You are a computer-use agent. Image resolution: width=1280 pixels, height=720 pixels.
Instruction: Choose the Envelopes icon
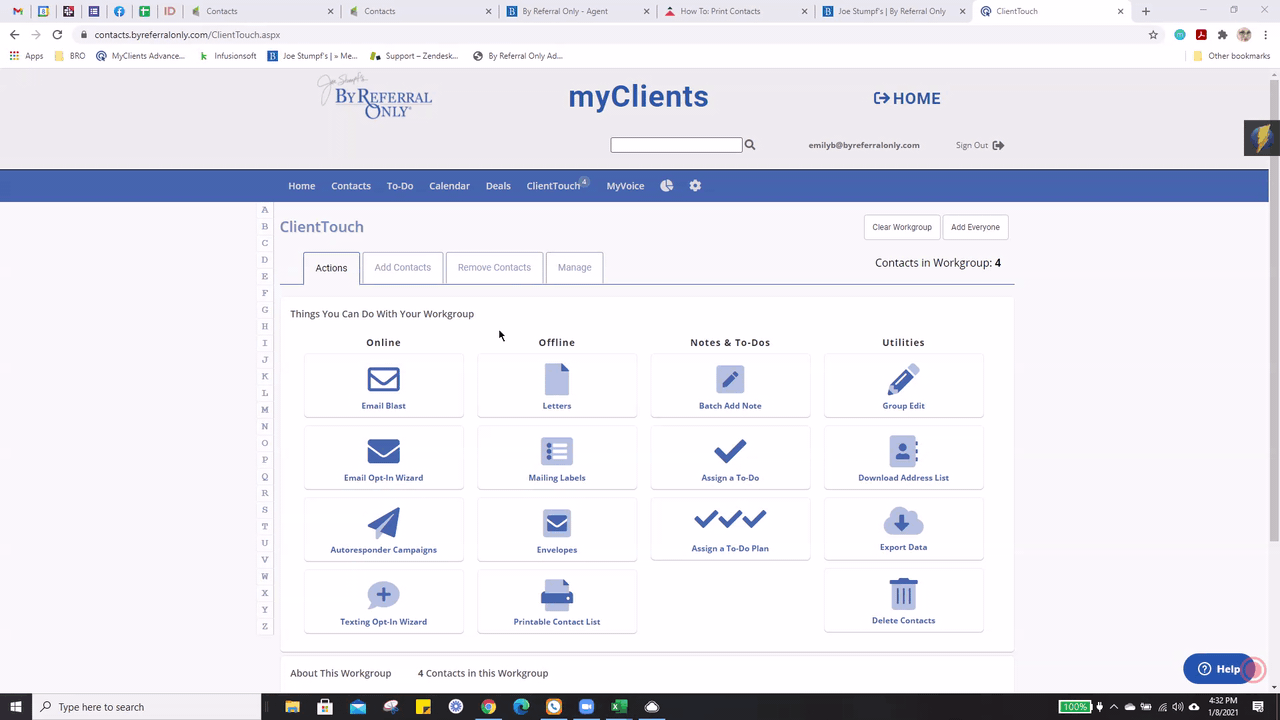(557, 523)
